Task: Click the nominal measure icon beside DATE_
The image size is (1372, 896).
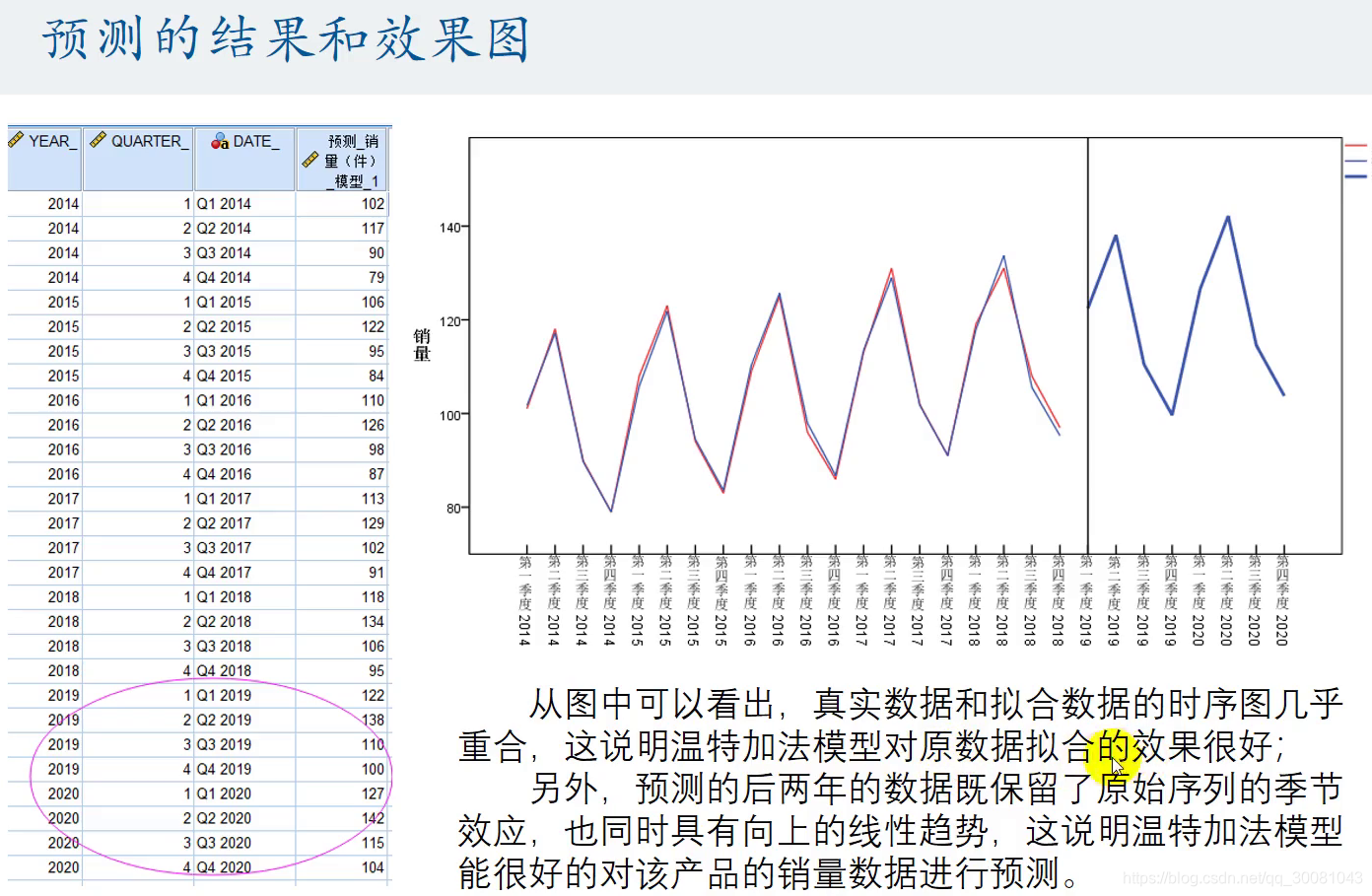Action: pos(220,141)
